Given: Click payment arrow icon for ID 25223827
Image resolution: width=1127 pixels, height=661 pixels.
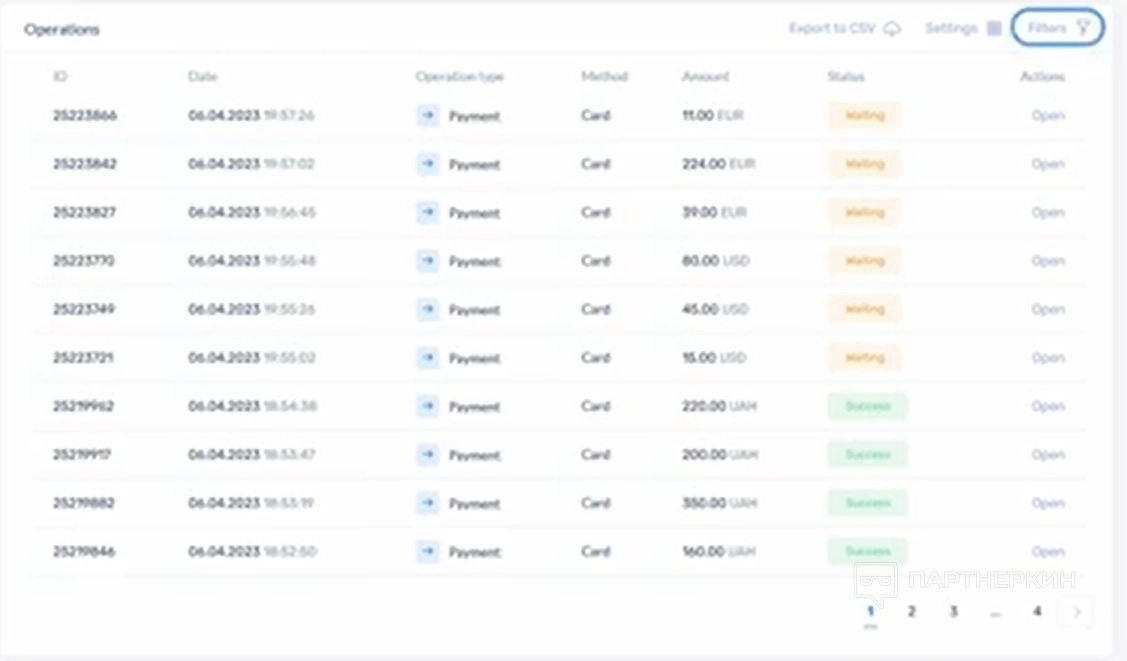Looking at the screenshot, I should click(x=428, y=212).
